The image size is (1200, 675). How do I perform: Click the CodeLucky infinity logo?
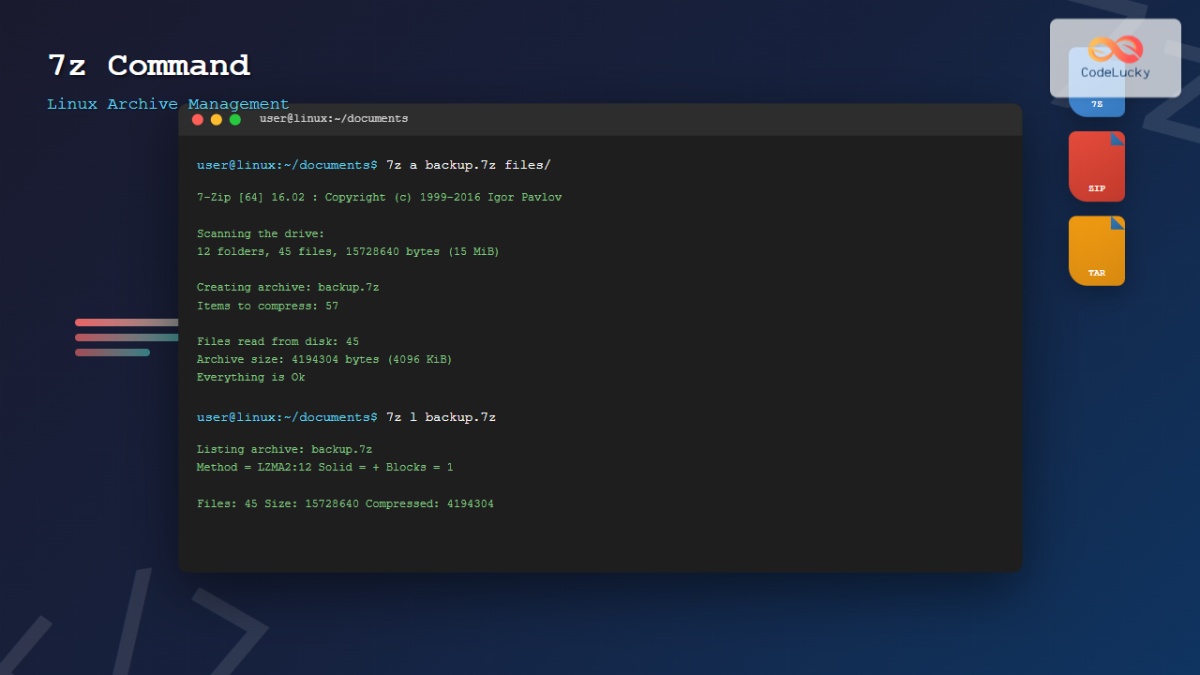[1114, 48]
